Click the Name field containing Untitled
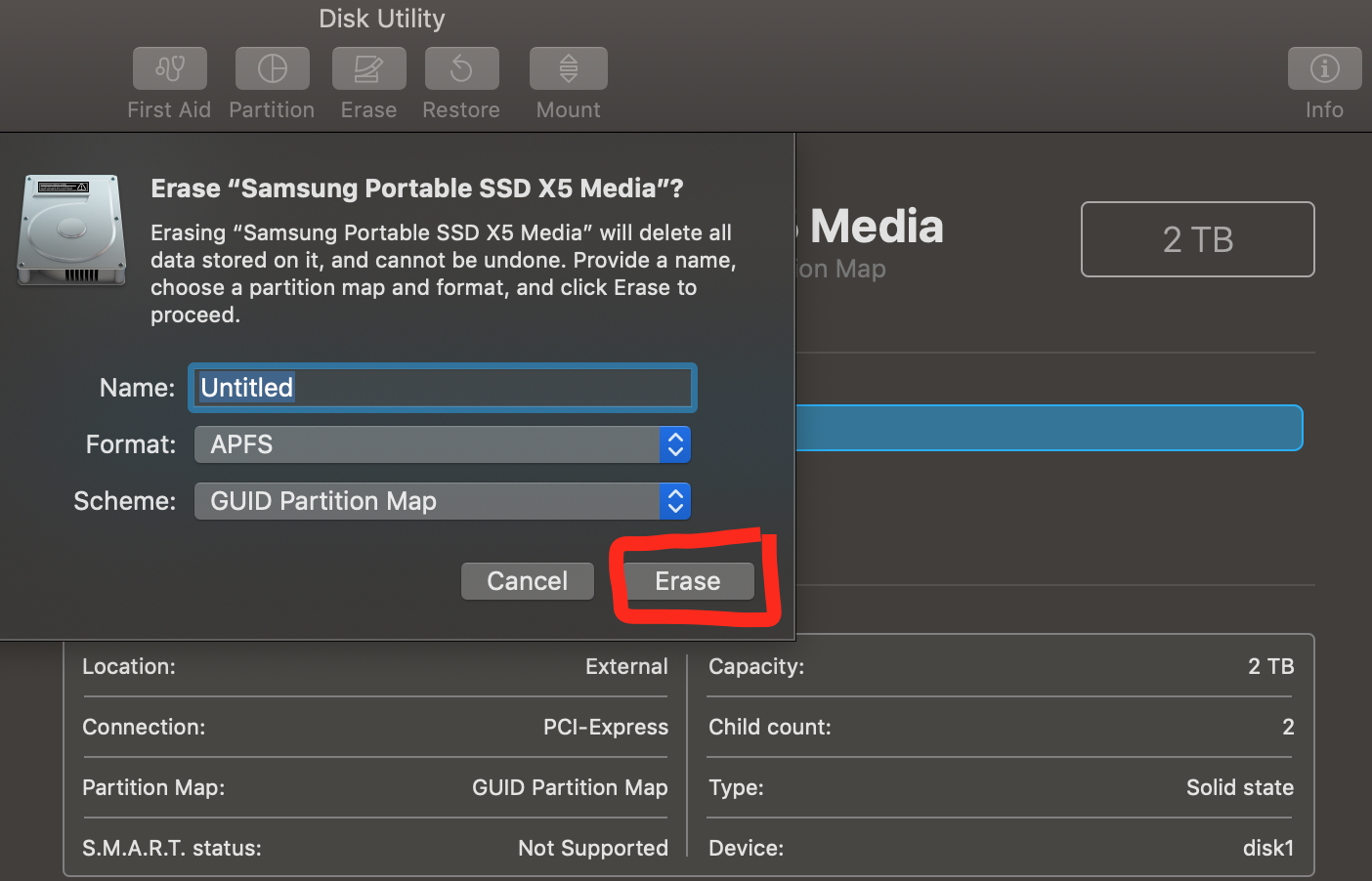Screen dimensions: 1372x881 (444, 388)
